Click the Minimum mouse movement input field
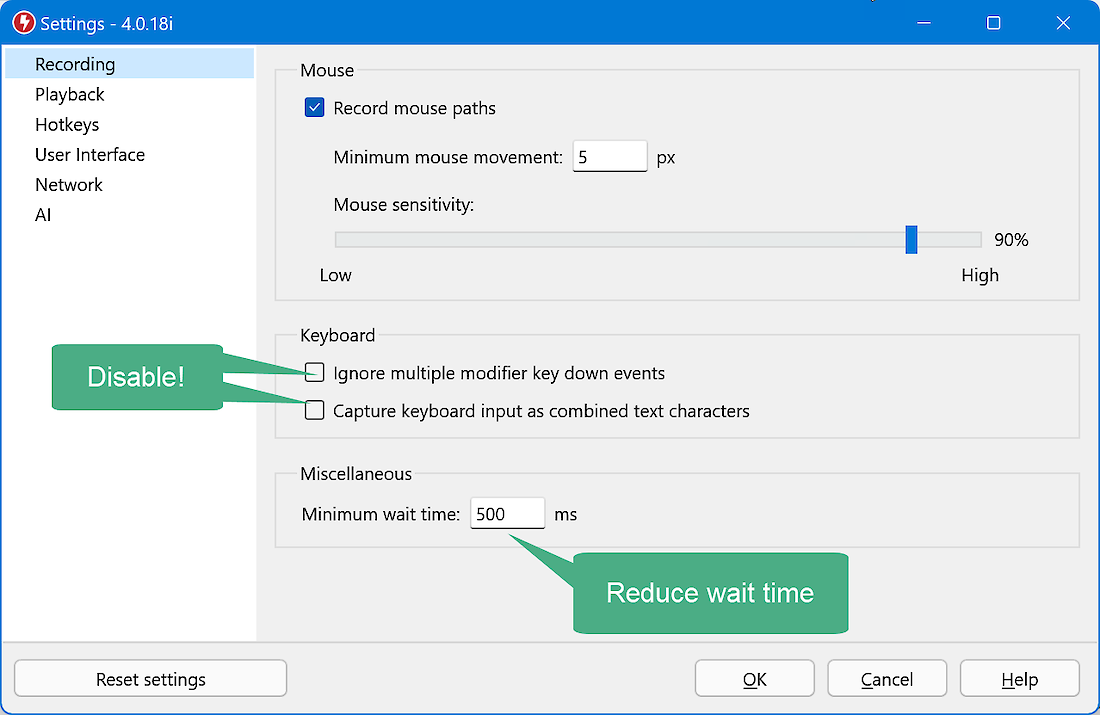Viewport: 1100px width, 715px height. (609, 157)
